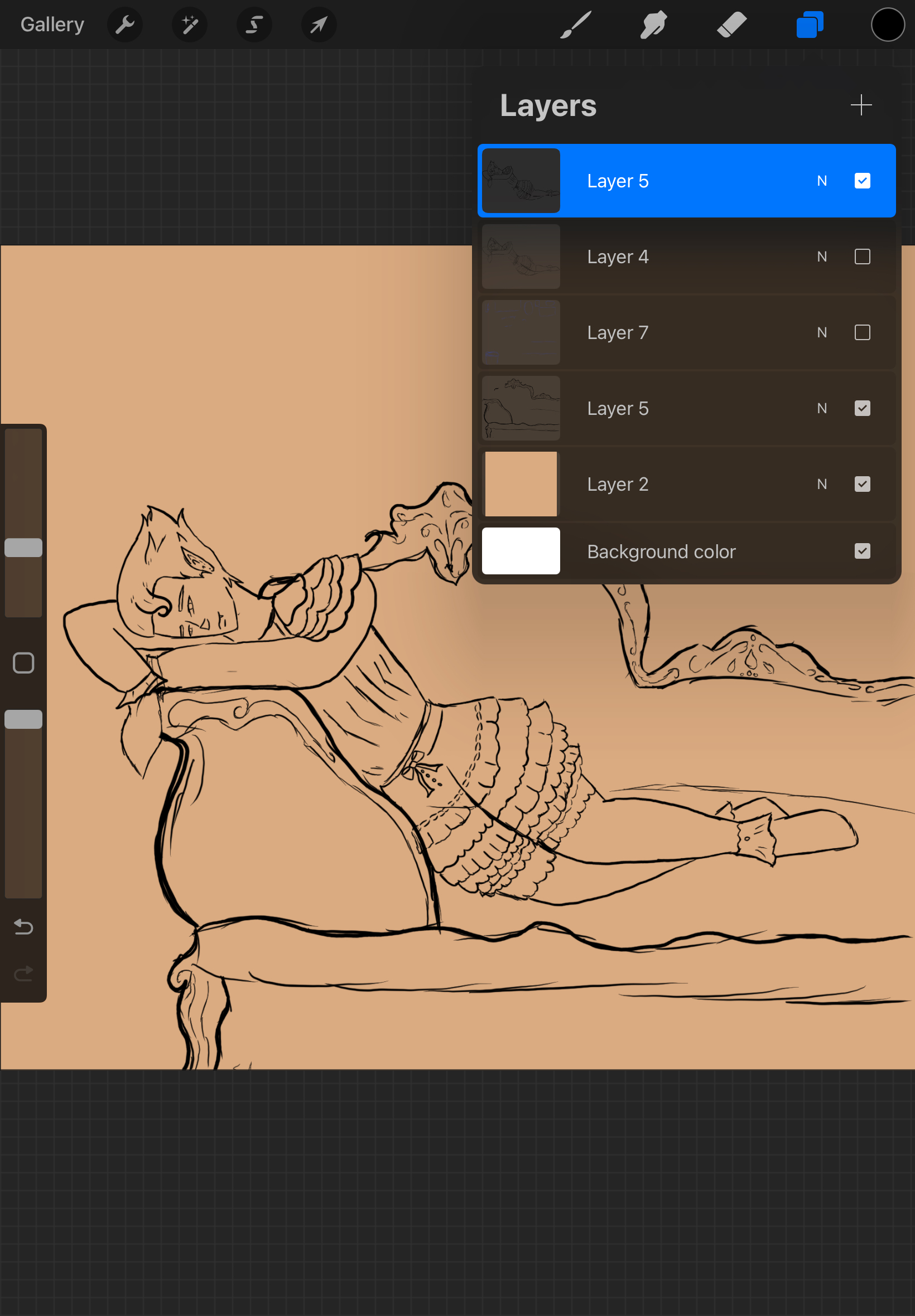Select the Background color row
This screenshot has width=915, height=1316.
686,551
